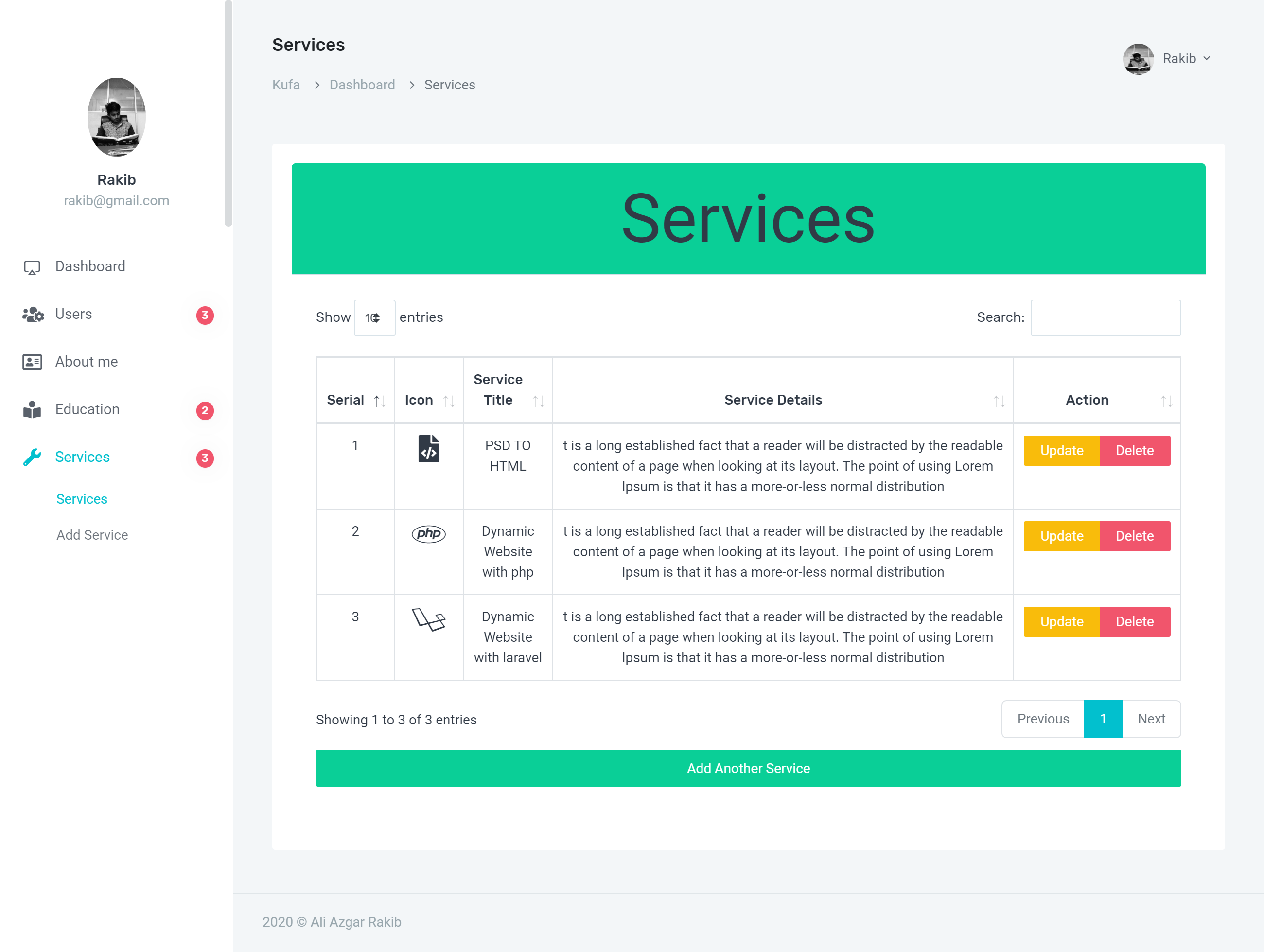Screen dimensions: 1264x952
Task: Click the Education book reader icon
Action: [32, 410]
